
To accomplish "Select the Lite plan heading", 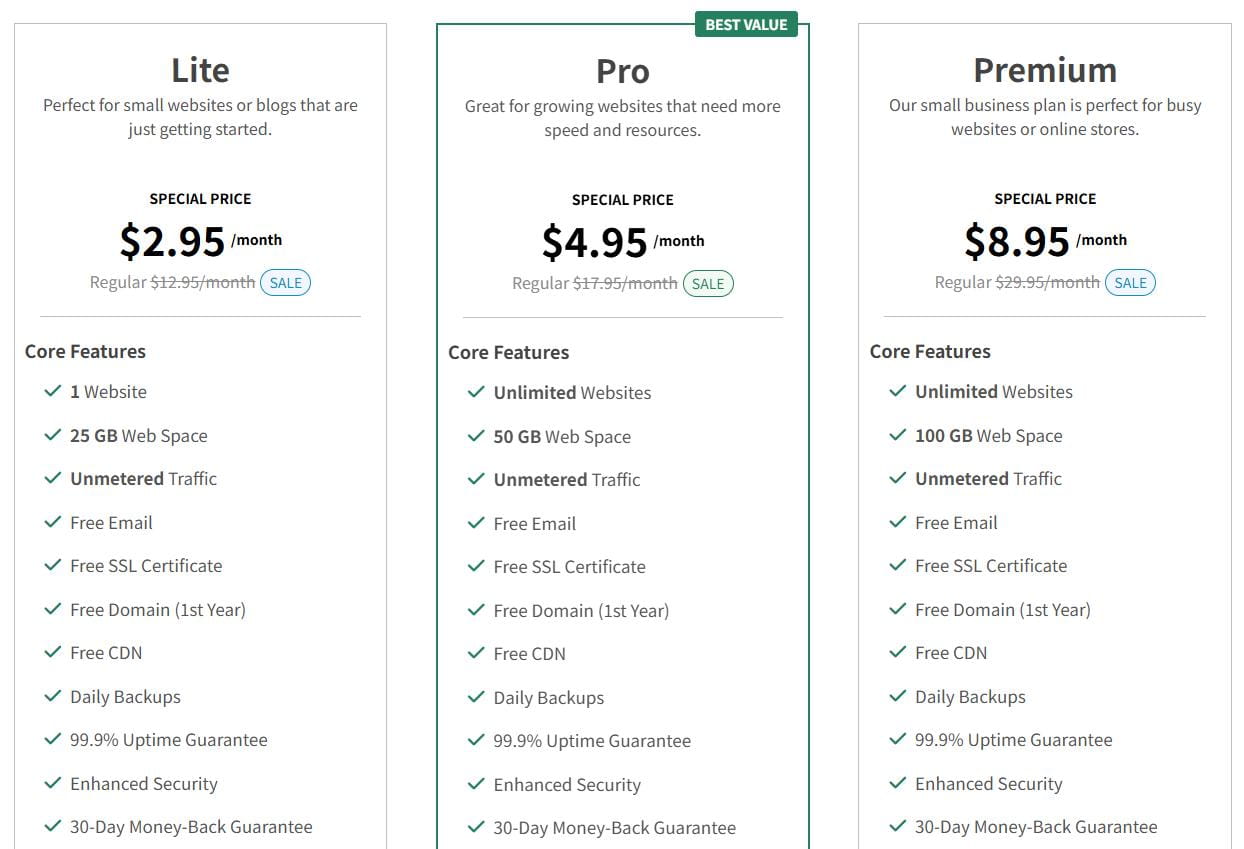I will [x=200, y=70].
